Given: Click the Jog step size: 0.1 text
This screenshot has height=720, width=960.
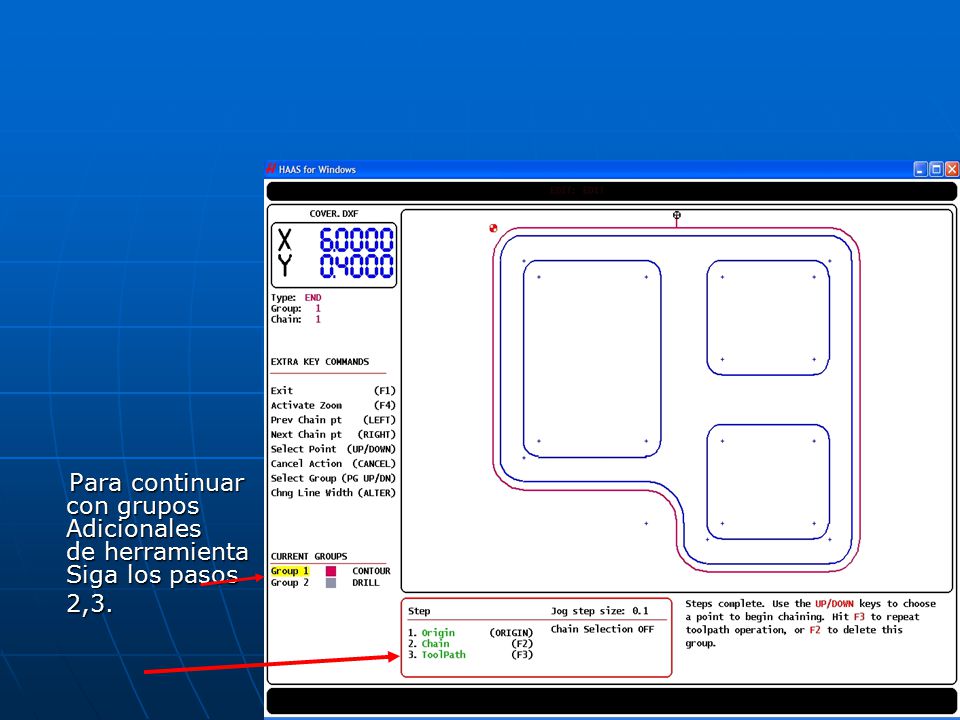Looking at the screenshot, I should (599, 610).
